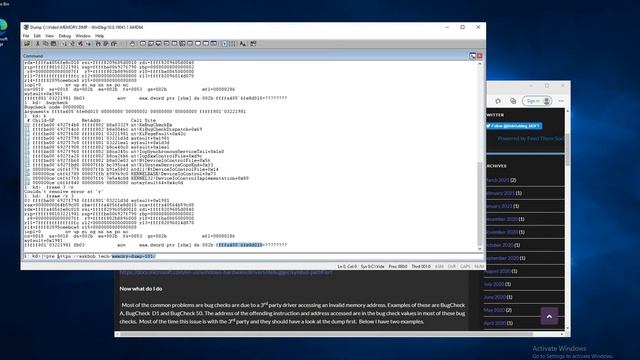
Task: Click the Stop Debugging toolbar icon
Action: pyautogui.click(x=80, y=44)
